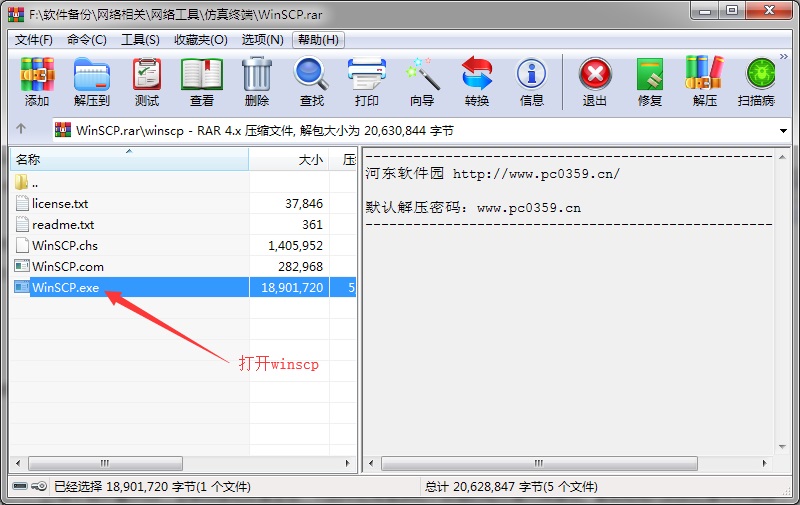Click the 测试 (Test) toolbar icon
Viewport: 800px width, 505px height.
coord(147,75)
